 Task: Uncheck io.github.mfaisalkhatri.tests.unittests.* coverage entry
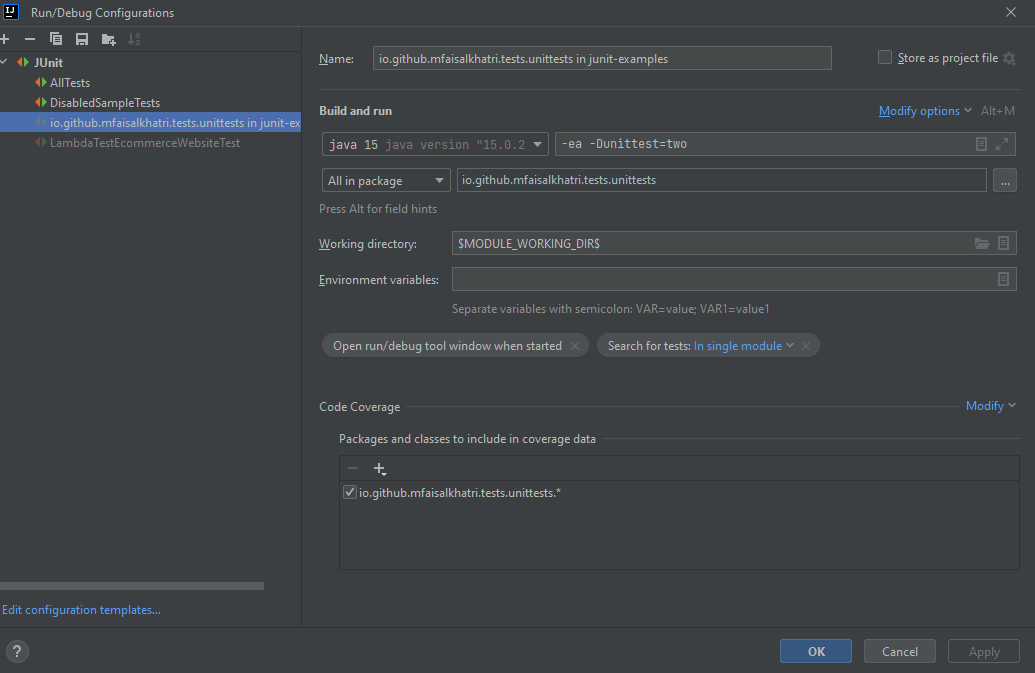pos(349,492)
